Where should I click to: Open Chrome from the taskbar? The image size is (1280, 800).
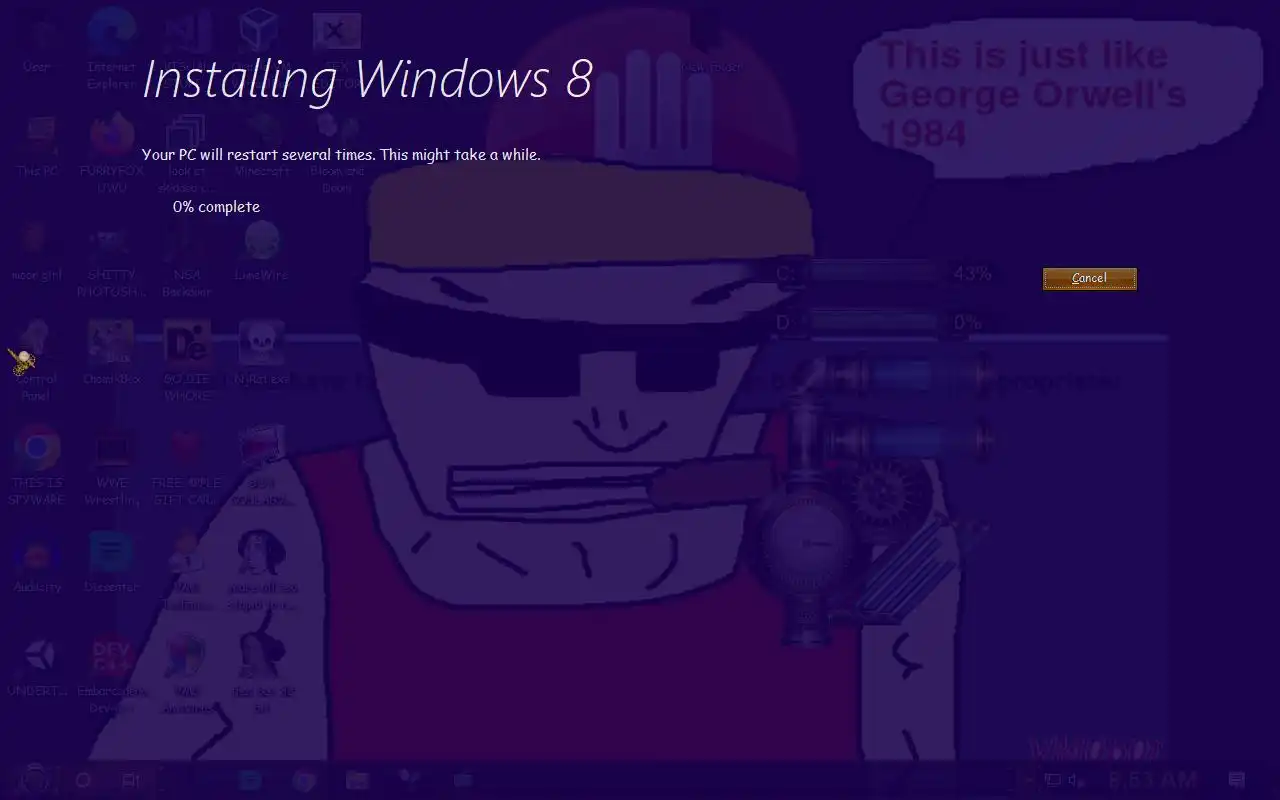pyautogui.click(x=303, y=780)
